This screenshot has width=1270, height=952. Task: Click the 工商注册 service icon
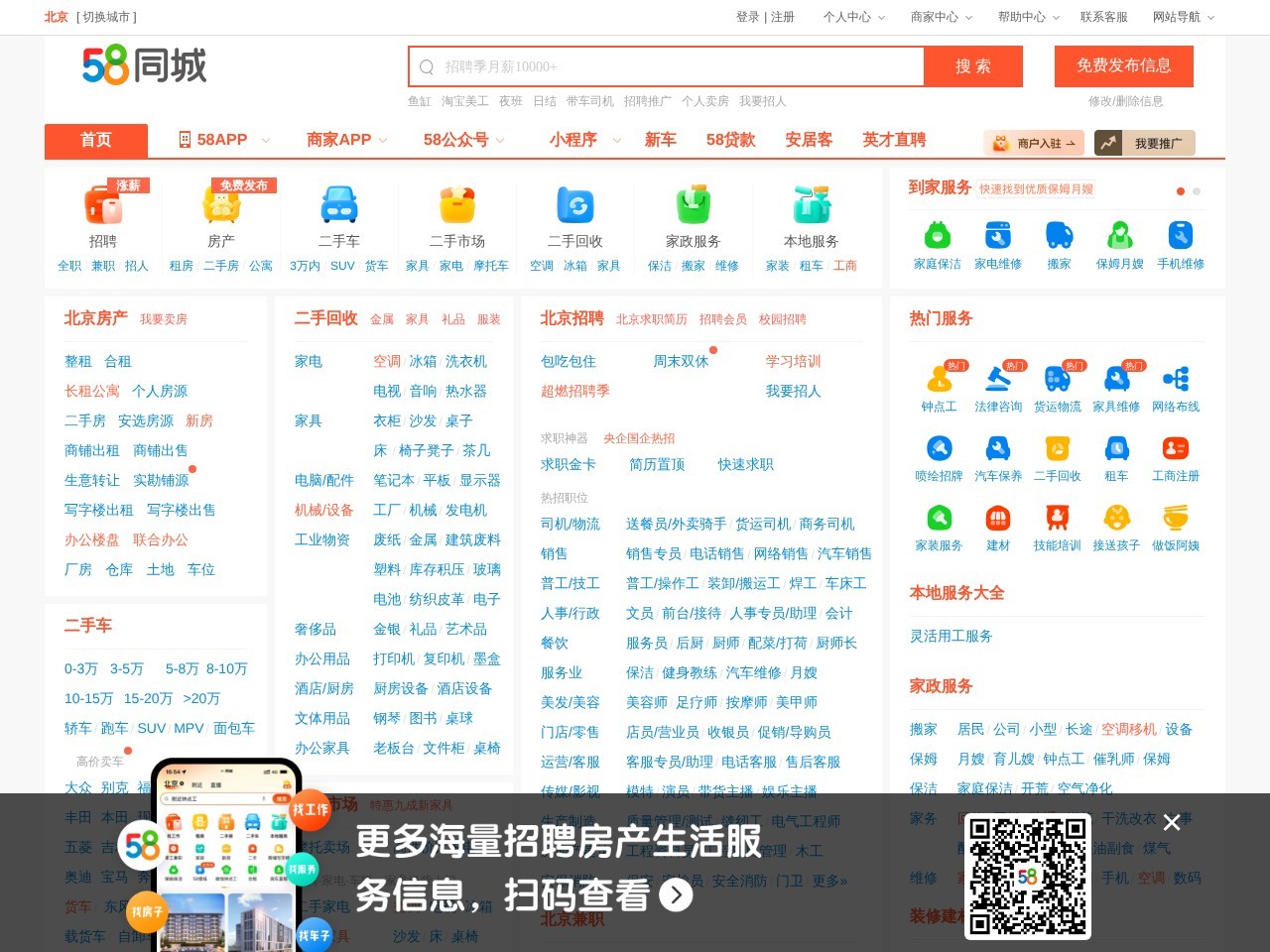coord(1175,448)
